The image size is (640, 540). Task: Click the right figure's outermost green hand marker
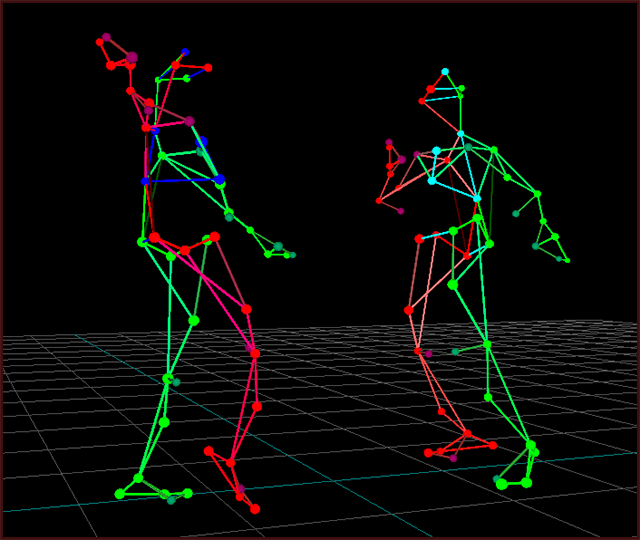coord(567,261)
